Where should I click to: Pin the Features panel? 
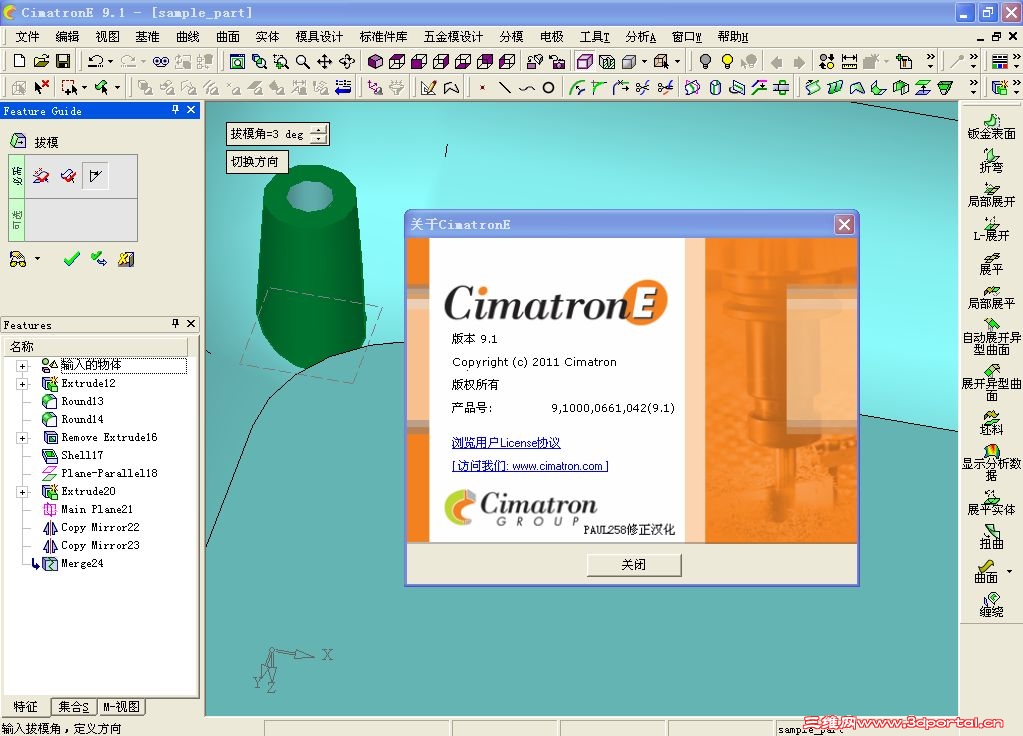[x=175, y=323]
